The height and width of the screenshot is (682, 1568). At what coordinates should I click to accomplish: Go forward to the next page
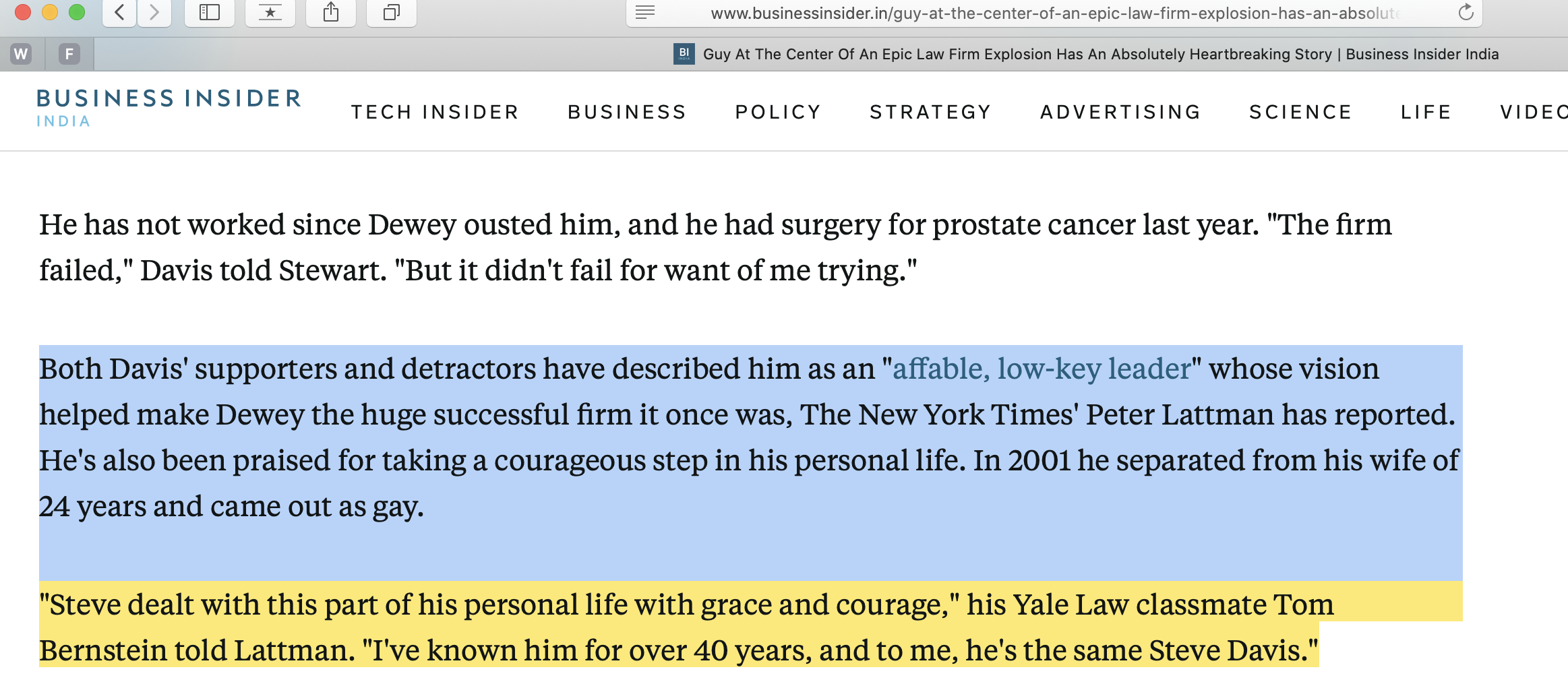pyautogui.click(x=154, y=12)
